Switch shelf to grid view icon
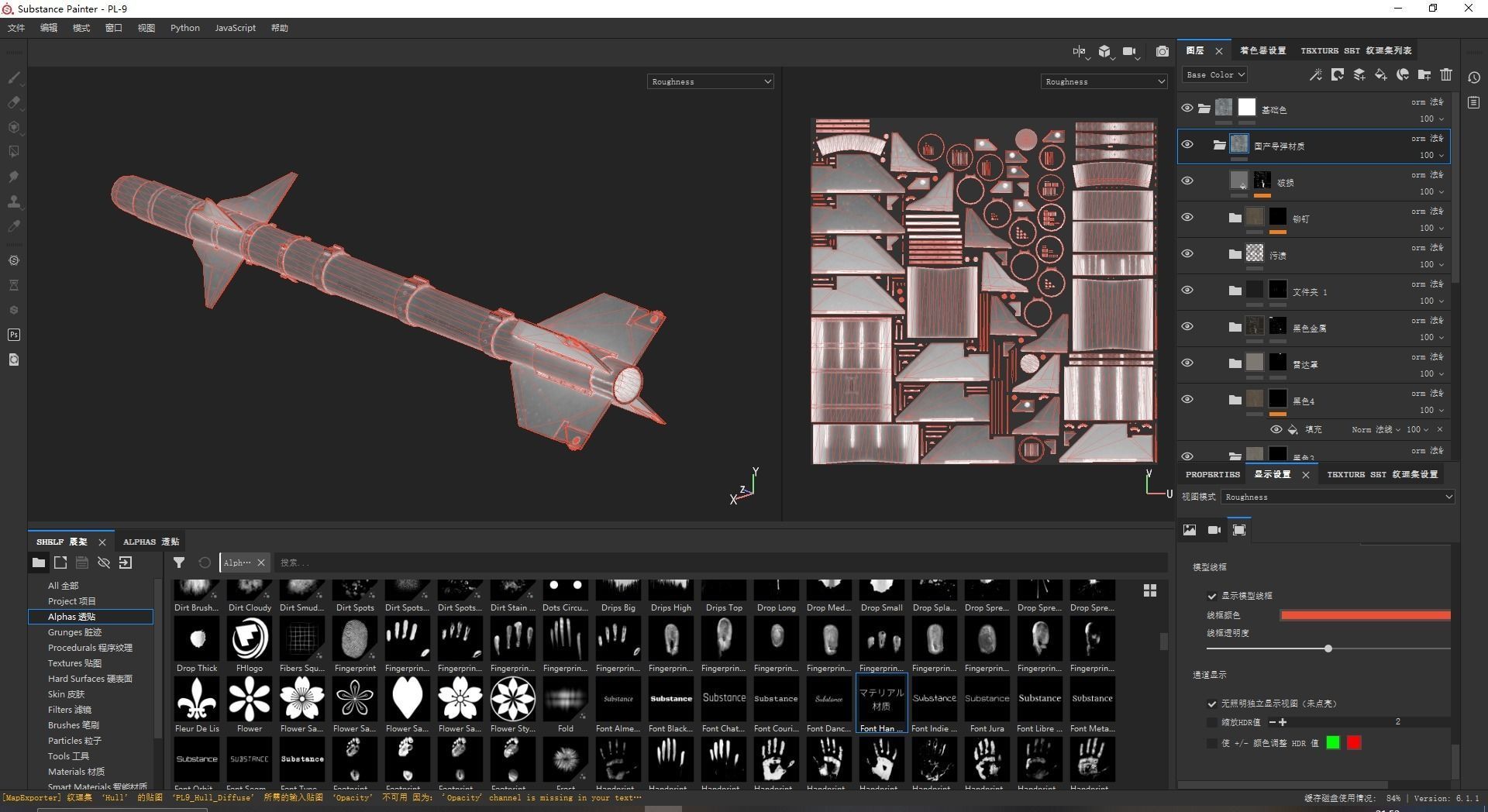This screenshot has height=812, width=1488. 1150,590
